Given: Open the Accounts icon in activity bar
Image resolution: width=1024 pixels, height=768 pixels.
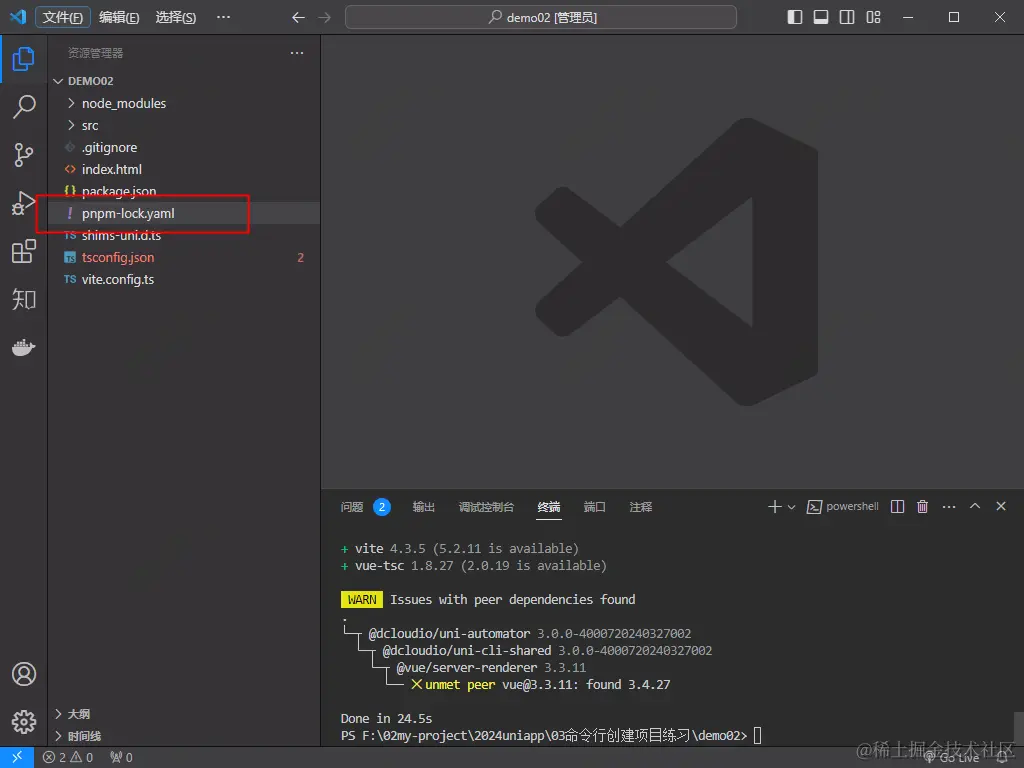Looking at the screenshot, I should (x=24, y=674).
